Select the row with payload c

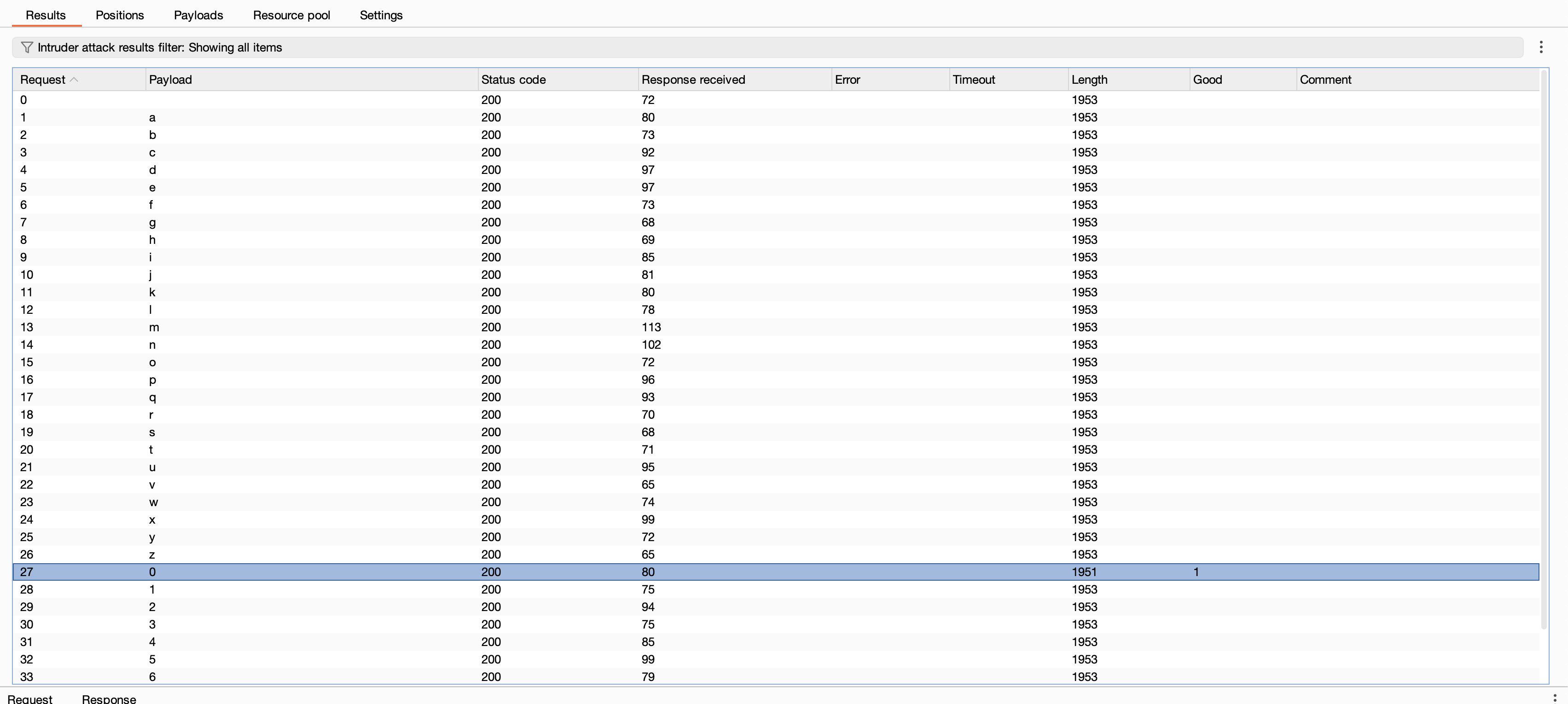point(776,152)
